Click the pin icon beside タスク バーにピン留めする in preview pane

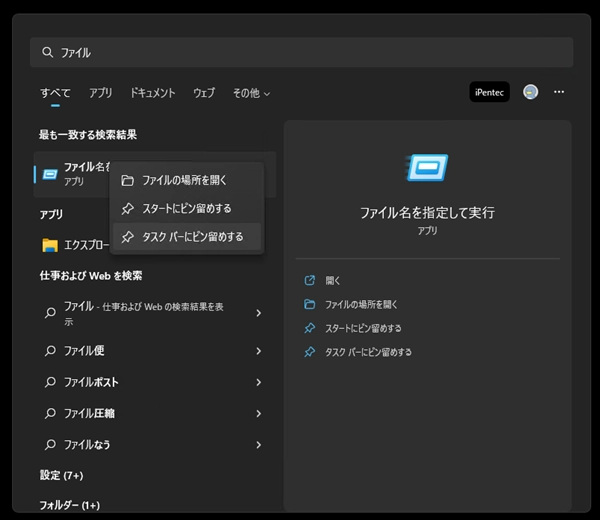310,352
